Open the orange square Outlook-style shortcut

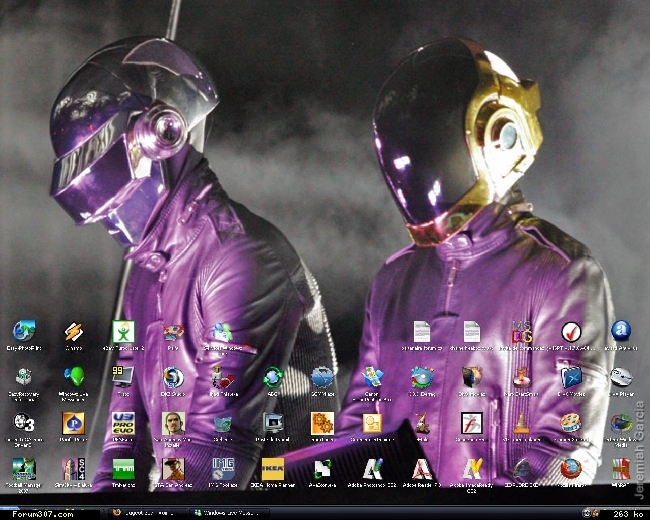click(x=372, y=423)
